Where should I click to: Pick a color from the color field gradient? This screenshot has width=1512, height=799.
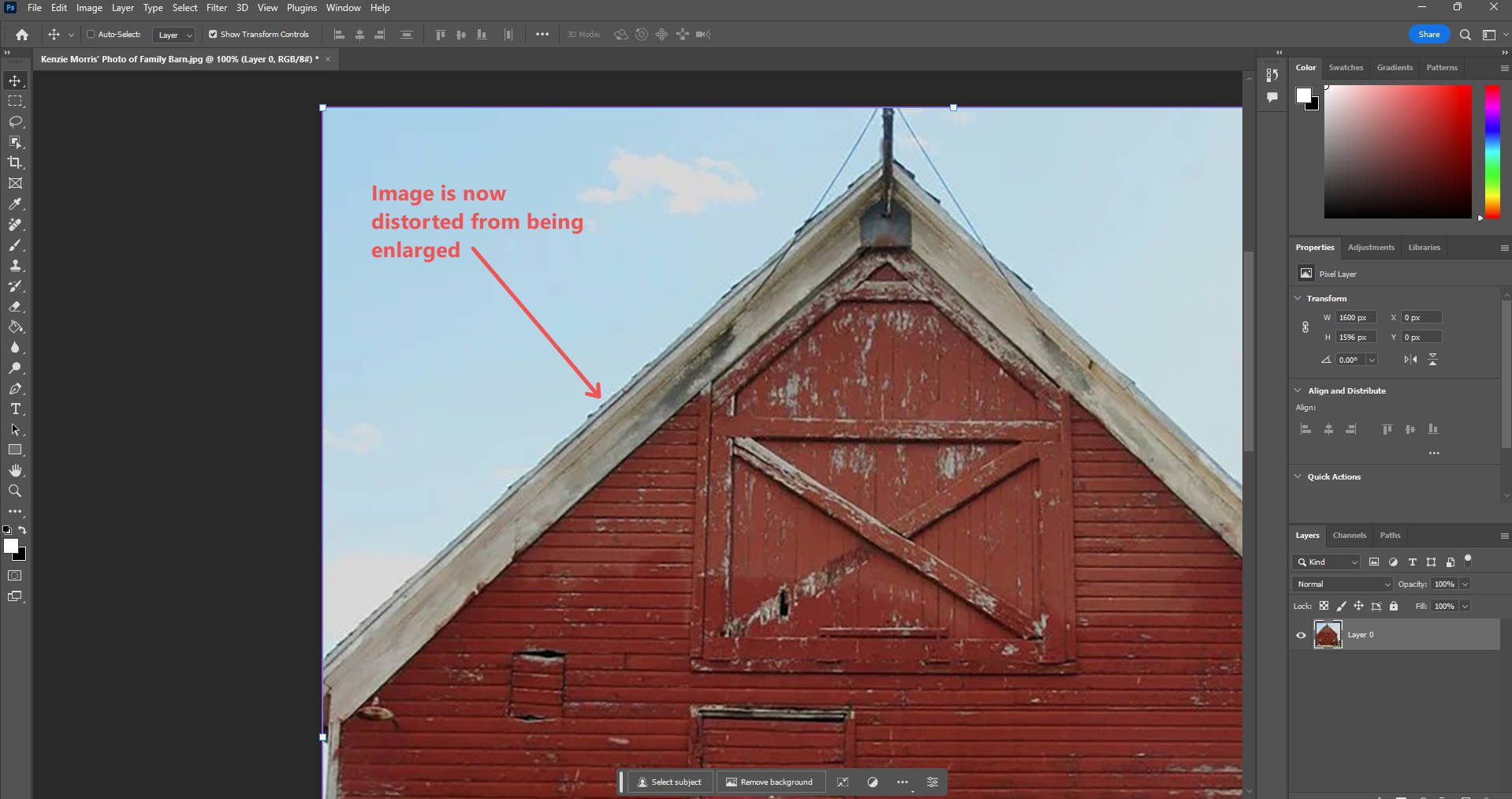point(1399,152)
